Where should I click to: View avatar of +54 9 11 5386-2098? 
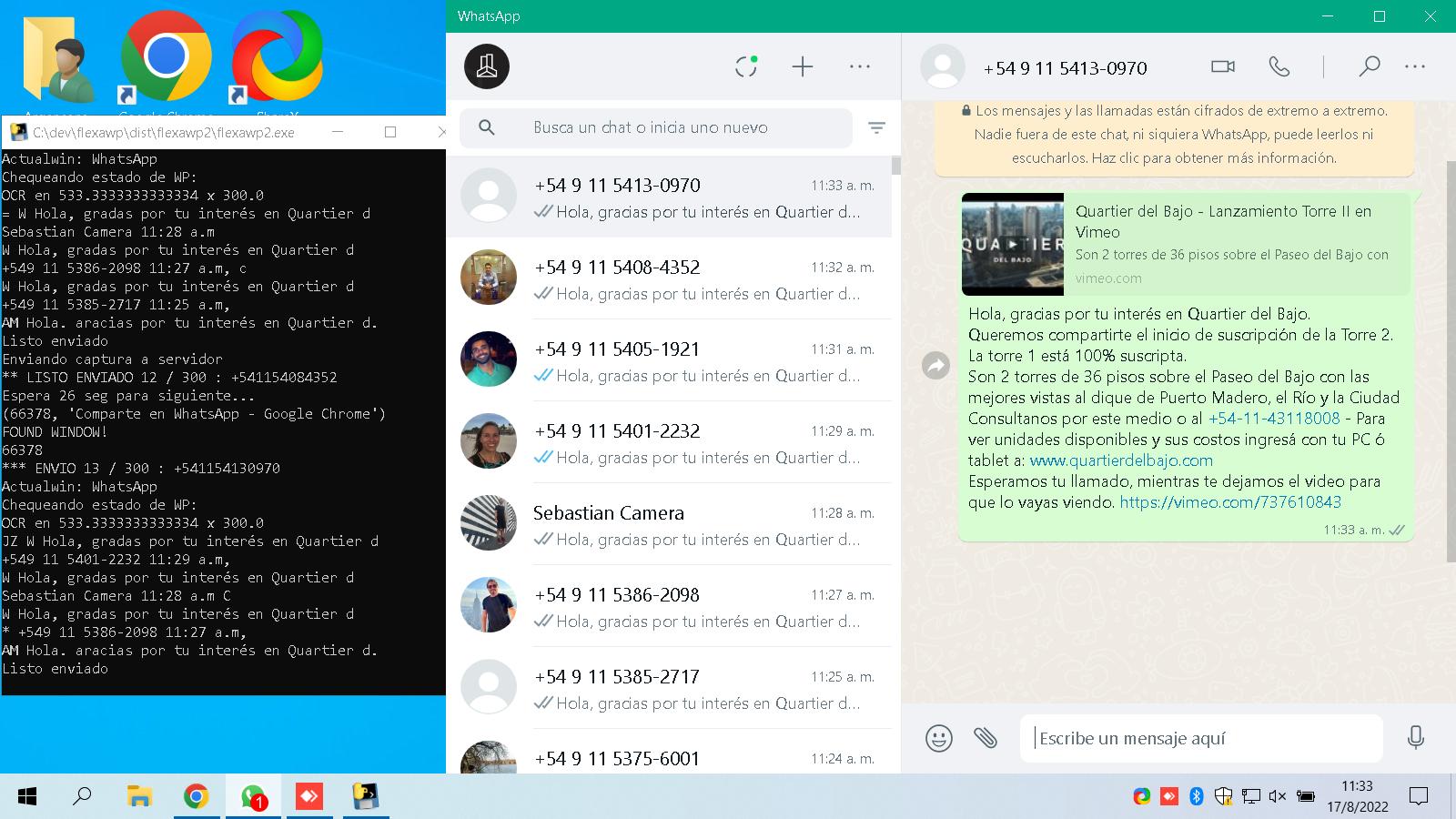coord(489,605)
